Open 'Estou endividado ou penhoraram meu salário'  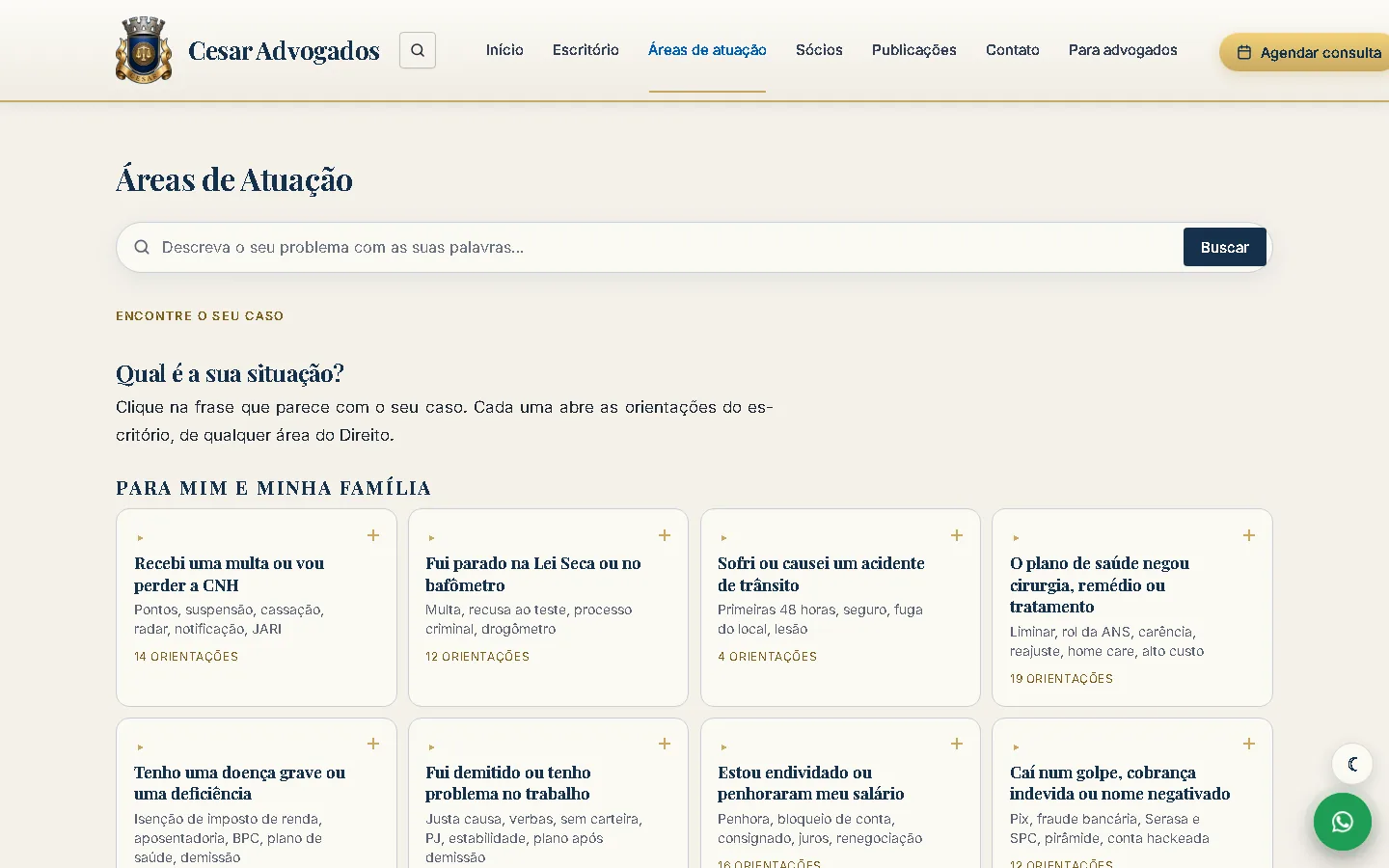811,783
